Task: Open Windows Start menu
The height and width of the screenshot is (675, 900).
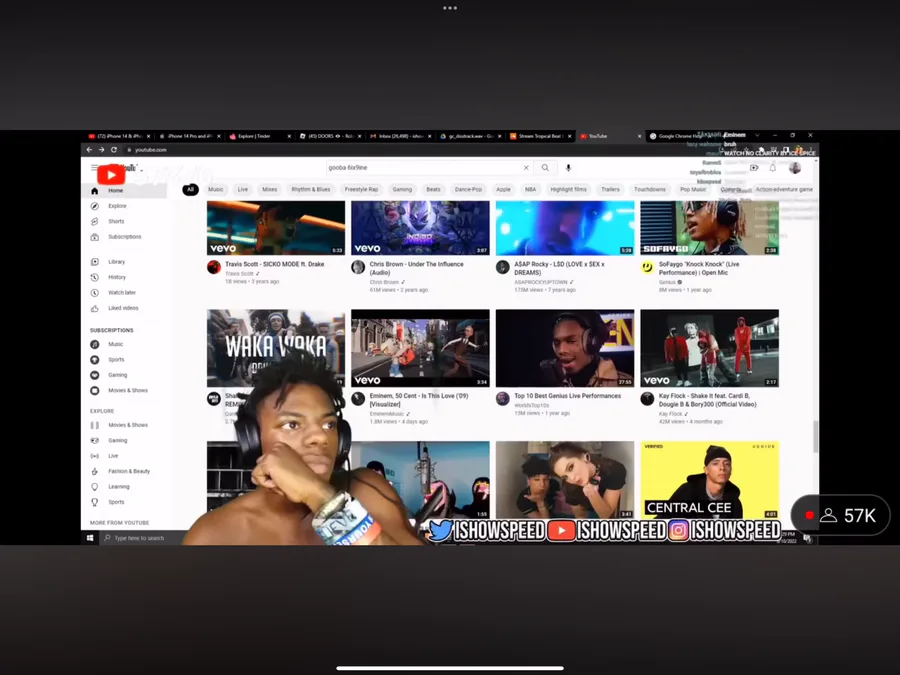Action: [x=90, y=538]
